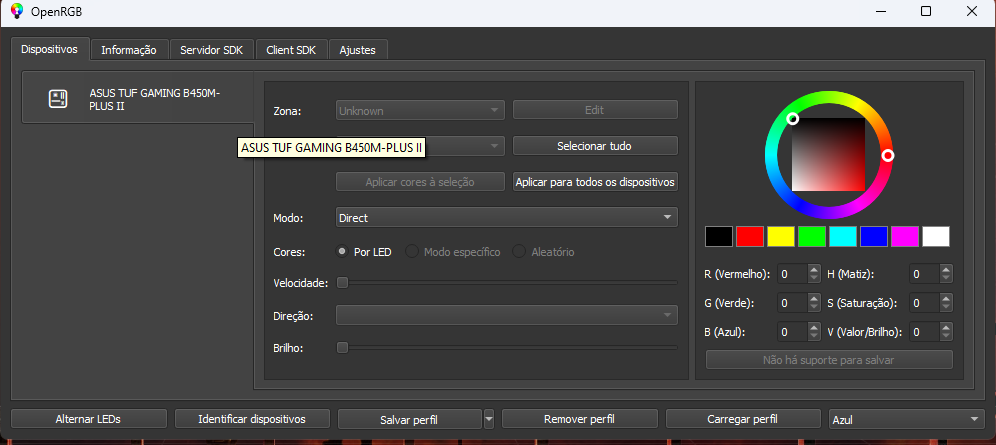Screen dimensions: 996x445
Task: Click the hue ring marker on the red side
Action: (x=887, y=156)
